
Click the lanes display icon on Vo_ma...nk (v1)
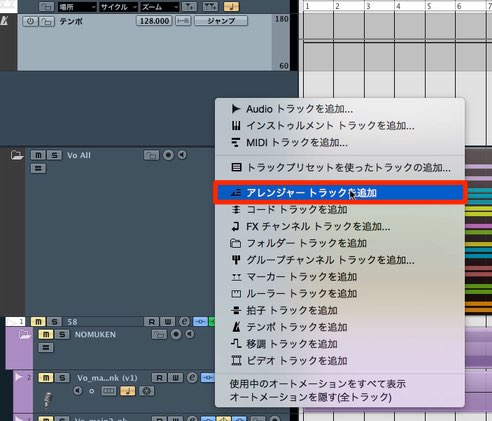[109, 391]
